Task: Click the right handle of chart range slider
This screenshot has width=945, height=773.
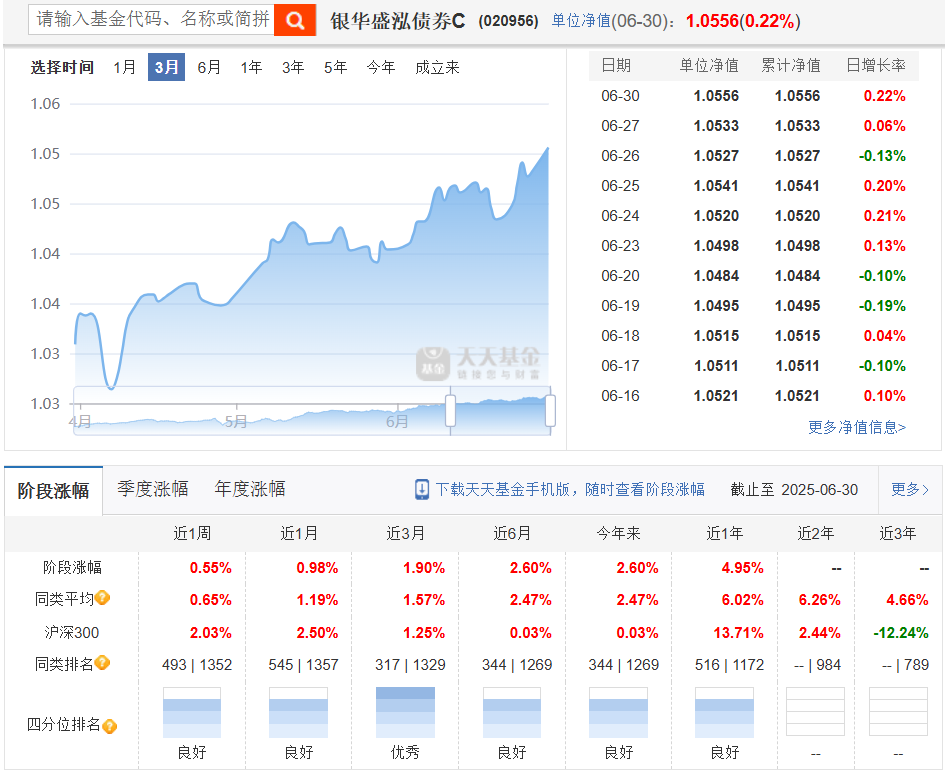Action: click(550, 411)
